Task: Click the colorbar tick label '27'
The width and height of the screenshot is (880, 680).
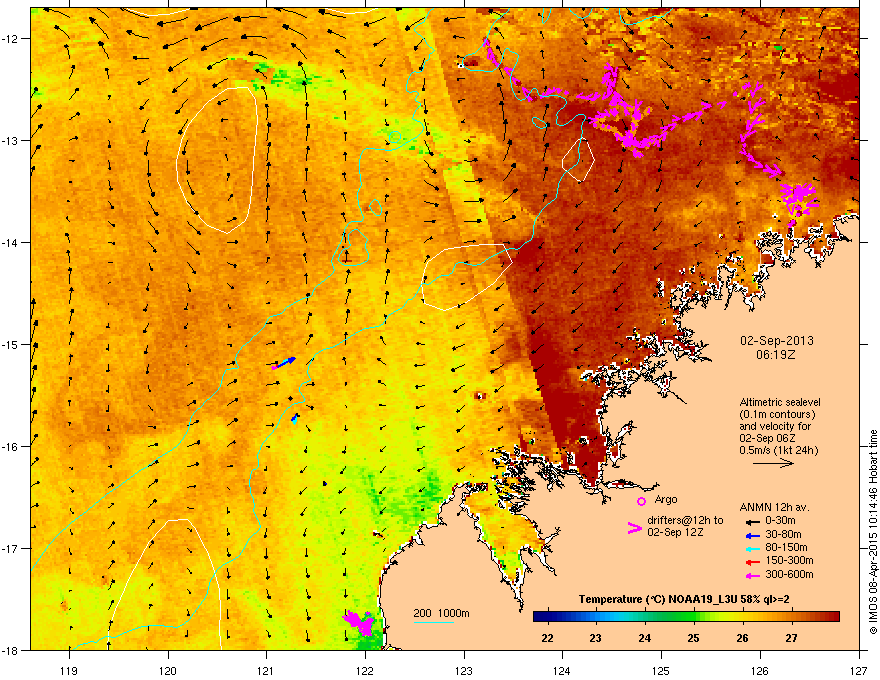Action: coord(791,638)
